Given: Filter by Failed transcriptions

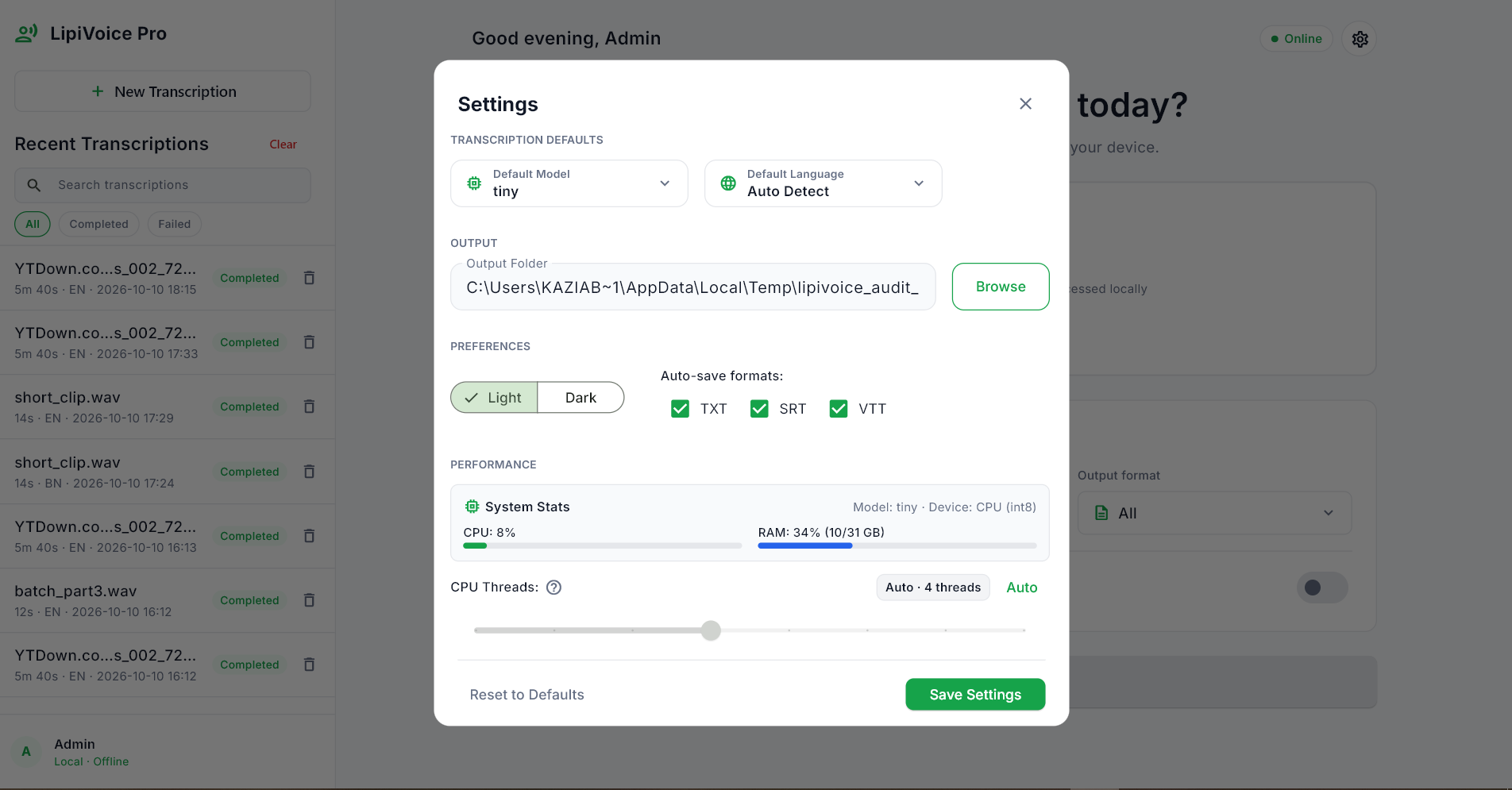Looking at the screenshot, I should click(174, 224).
